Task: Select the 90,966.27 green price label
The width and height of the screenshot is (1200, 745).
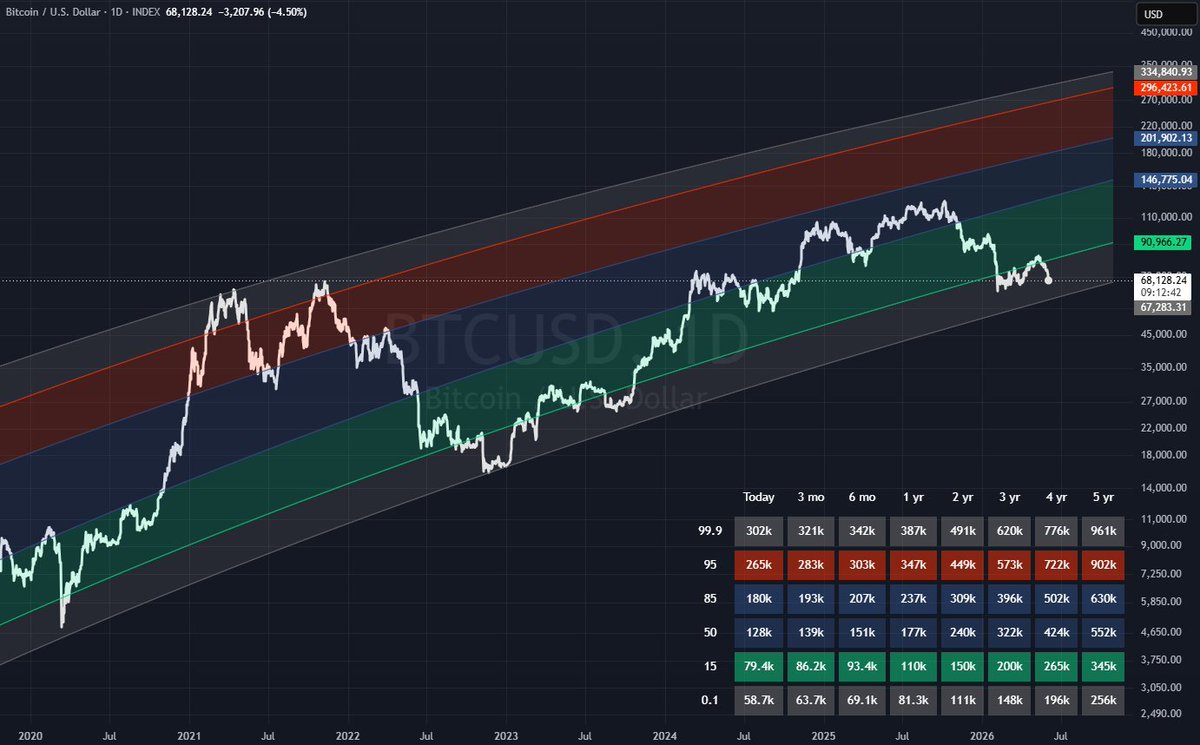Action: point(1165,242)
